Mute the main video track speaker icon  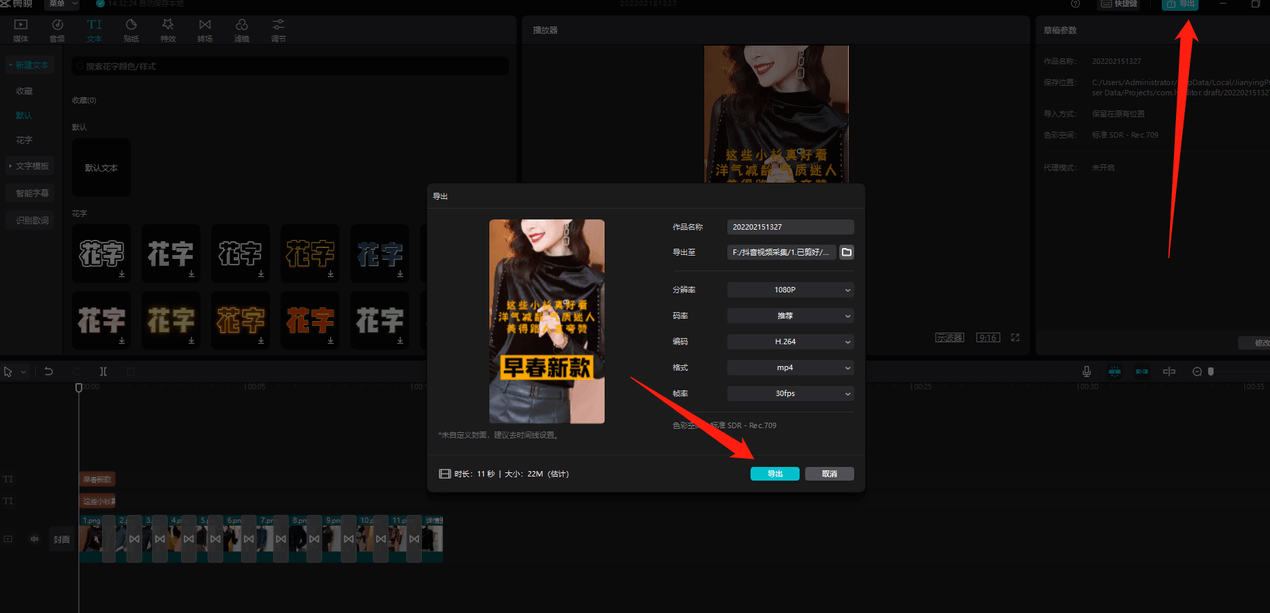pos(33,539)
